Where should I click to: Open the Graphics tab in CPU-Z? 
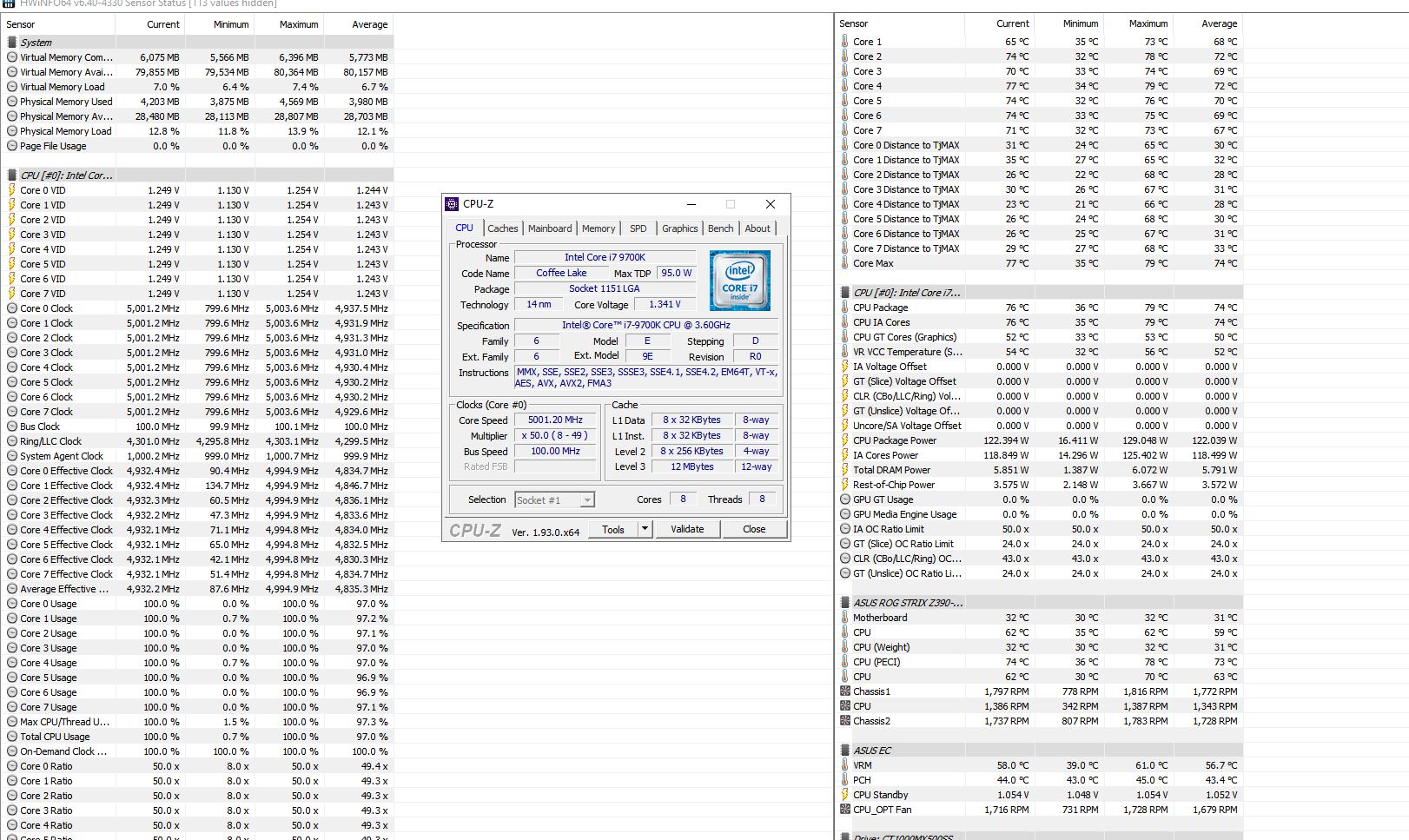[680, 228]
